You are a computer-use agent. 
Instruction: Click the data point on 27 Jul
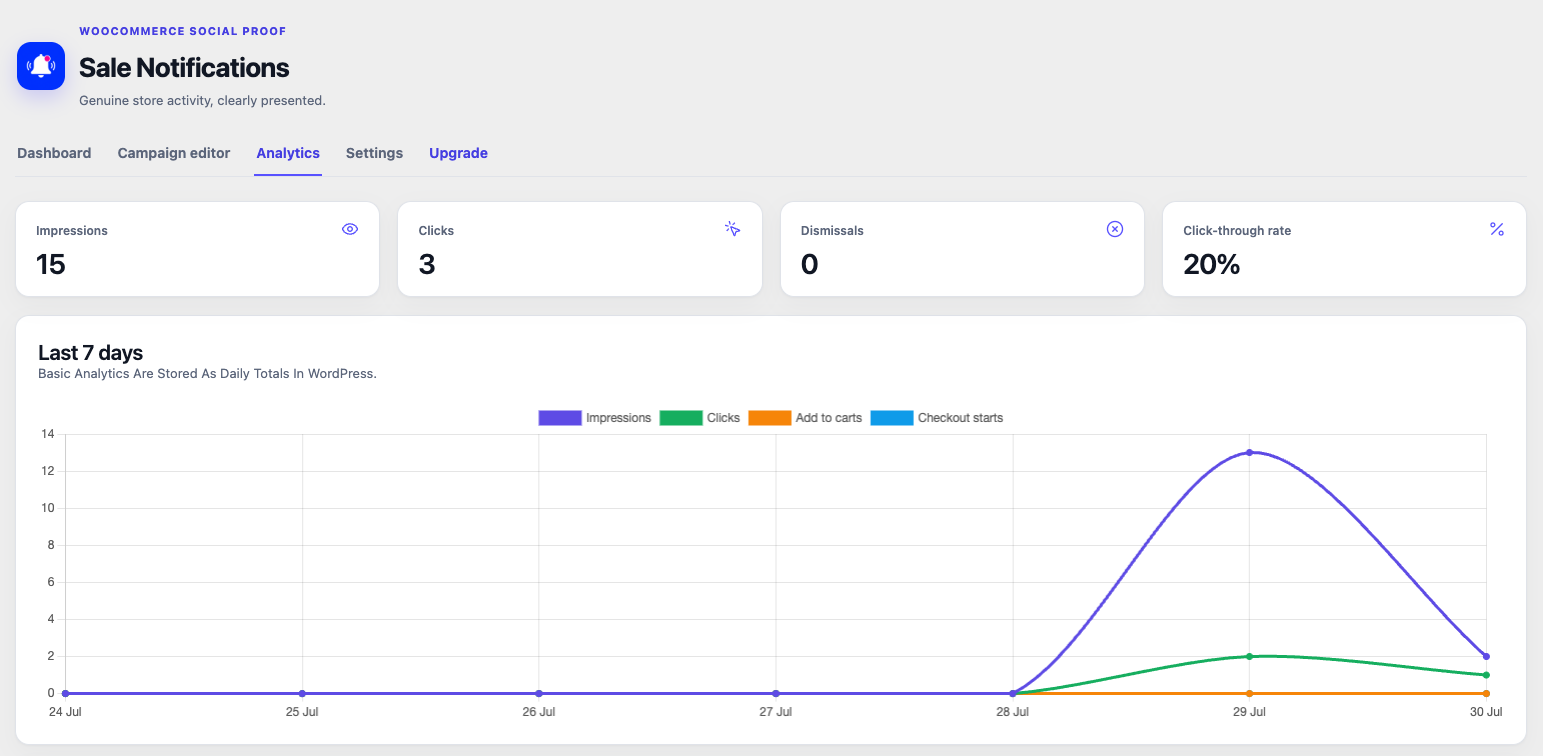[776, 693]
